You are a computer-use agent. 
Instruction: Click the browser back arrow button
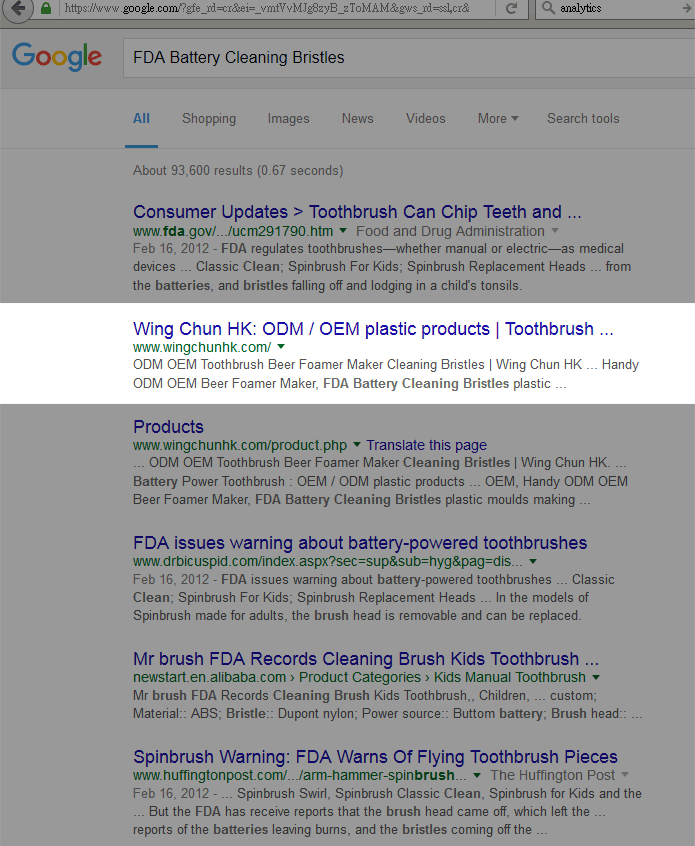[18, 8]
